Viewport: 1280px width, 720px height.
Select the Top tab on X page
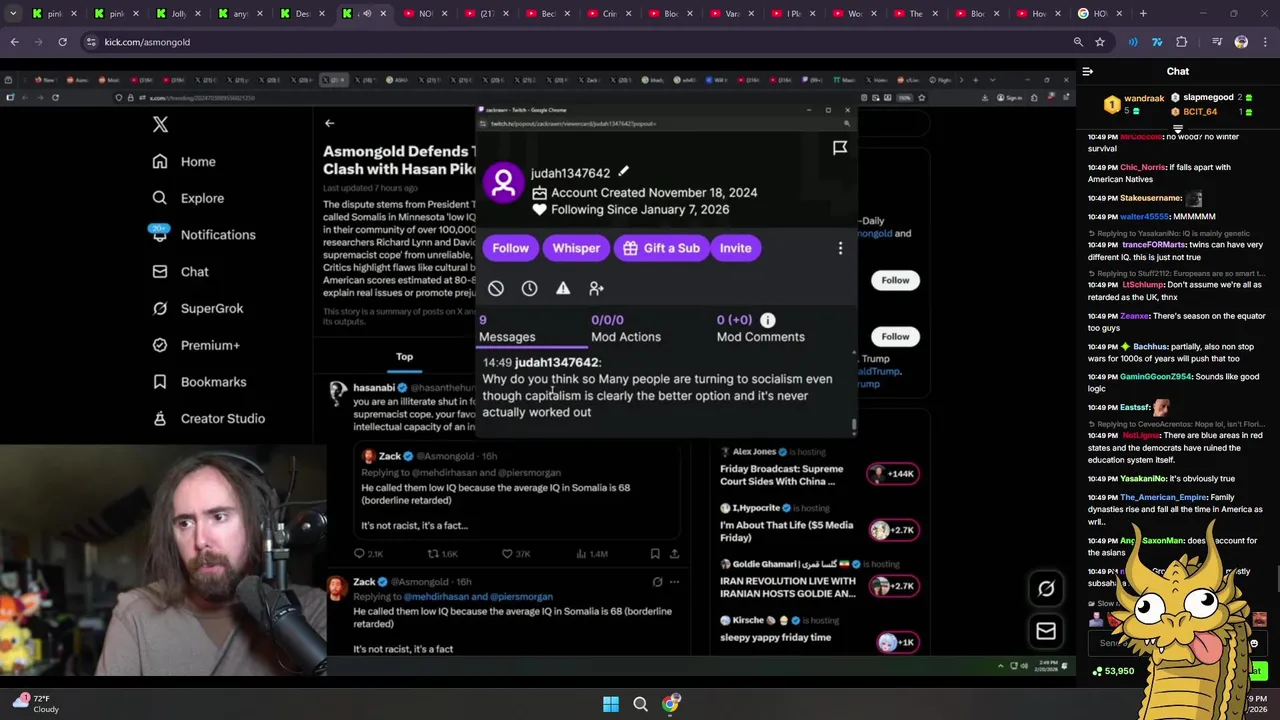[404, 357]
